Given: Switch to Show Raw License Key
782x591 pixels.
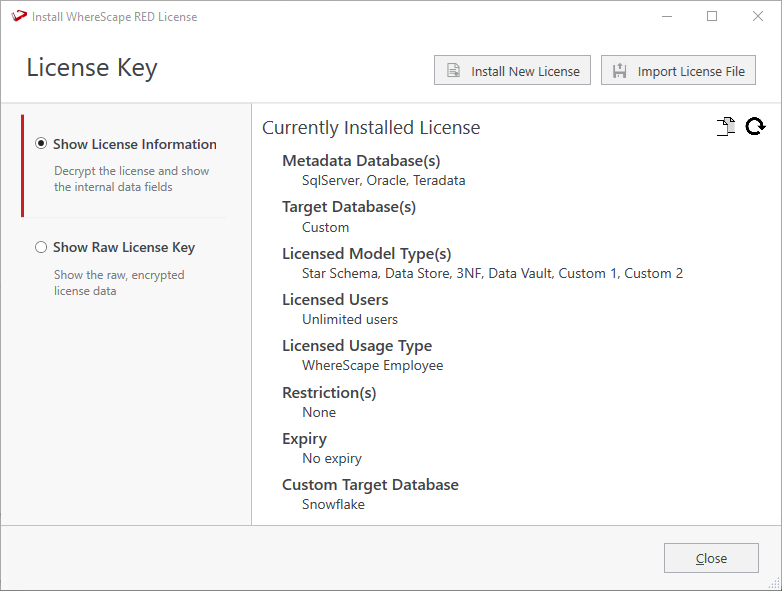Looking at the screenshot, I should [x=41, y=247].
